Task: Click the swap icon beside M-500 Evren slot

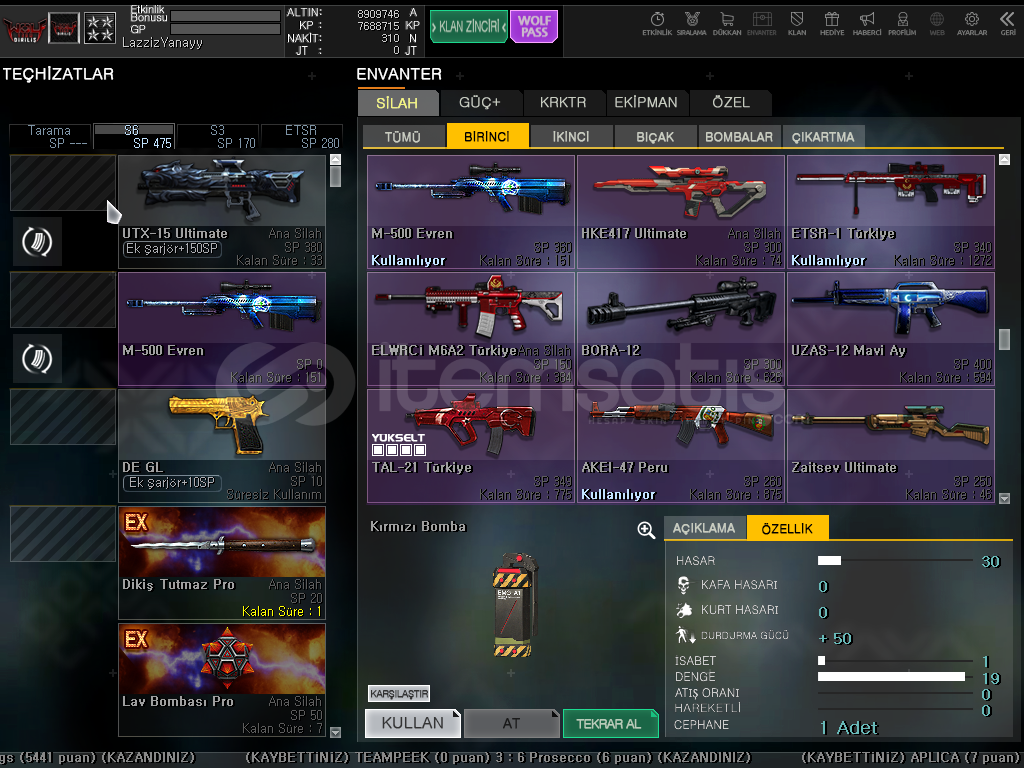Action: (37, 359)
